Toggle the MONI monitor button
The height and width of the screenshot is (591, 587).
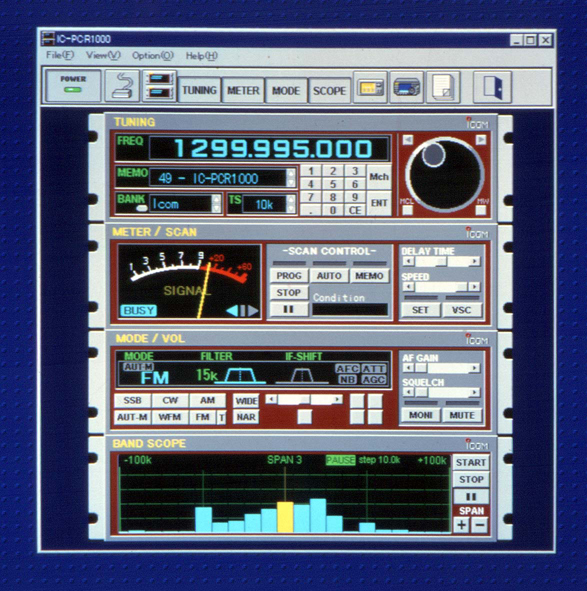click(420, 415)
